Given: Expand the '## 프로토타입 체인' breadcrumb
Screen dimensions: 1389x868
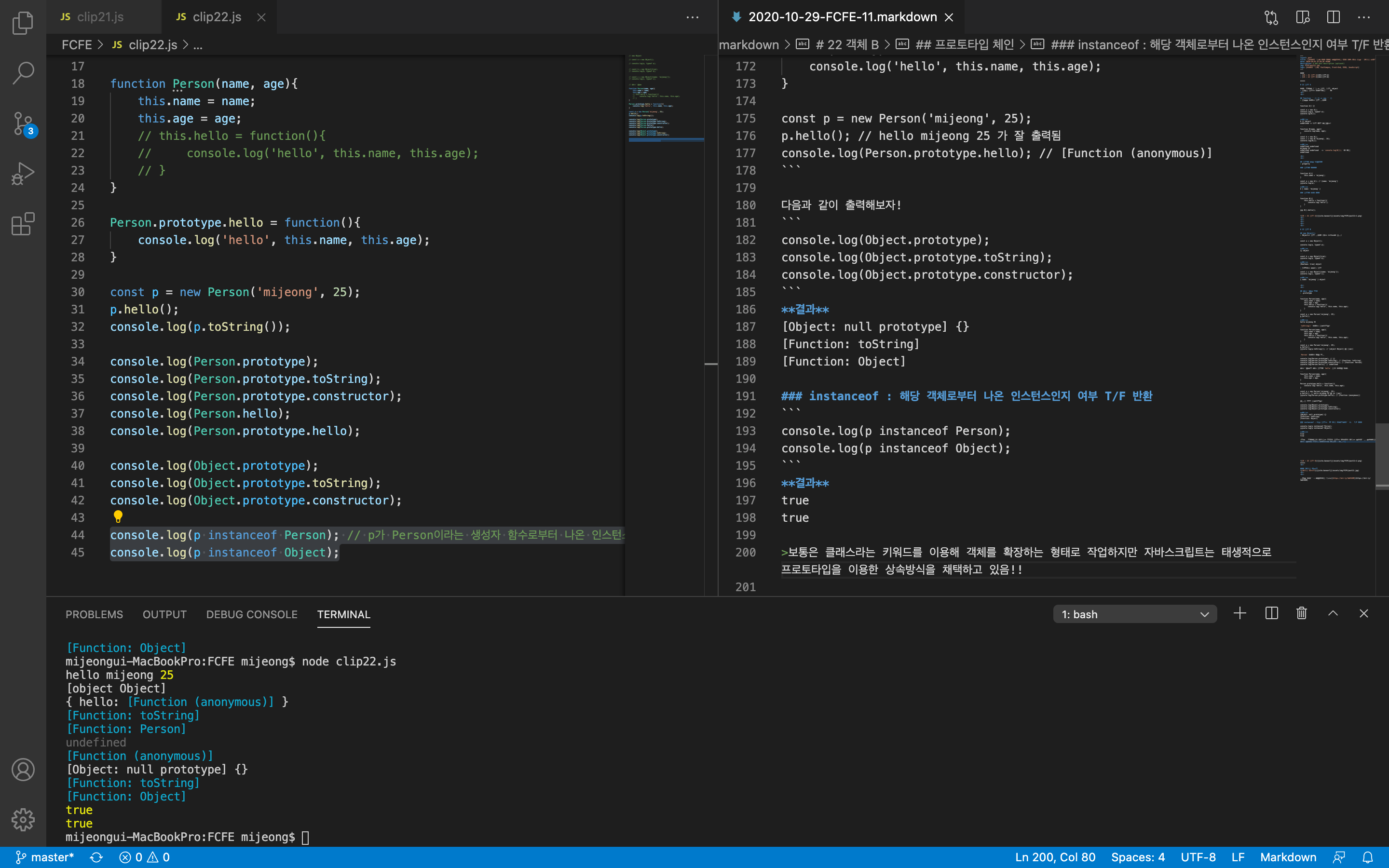Looking at the screenshot, I should coord(955,45).
